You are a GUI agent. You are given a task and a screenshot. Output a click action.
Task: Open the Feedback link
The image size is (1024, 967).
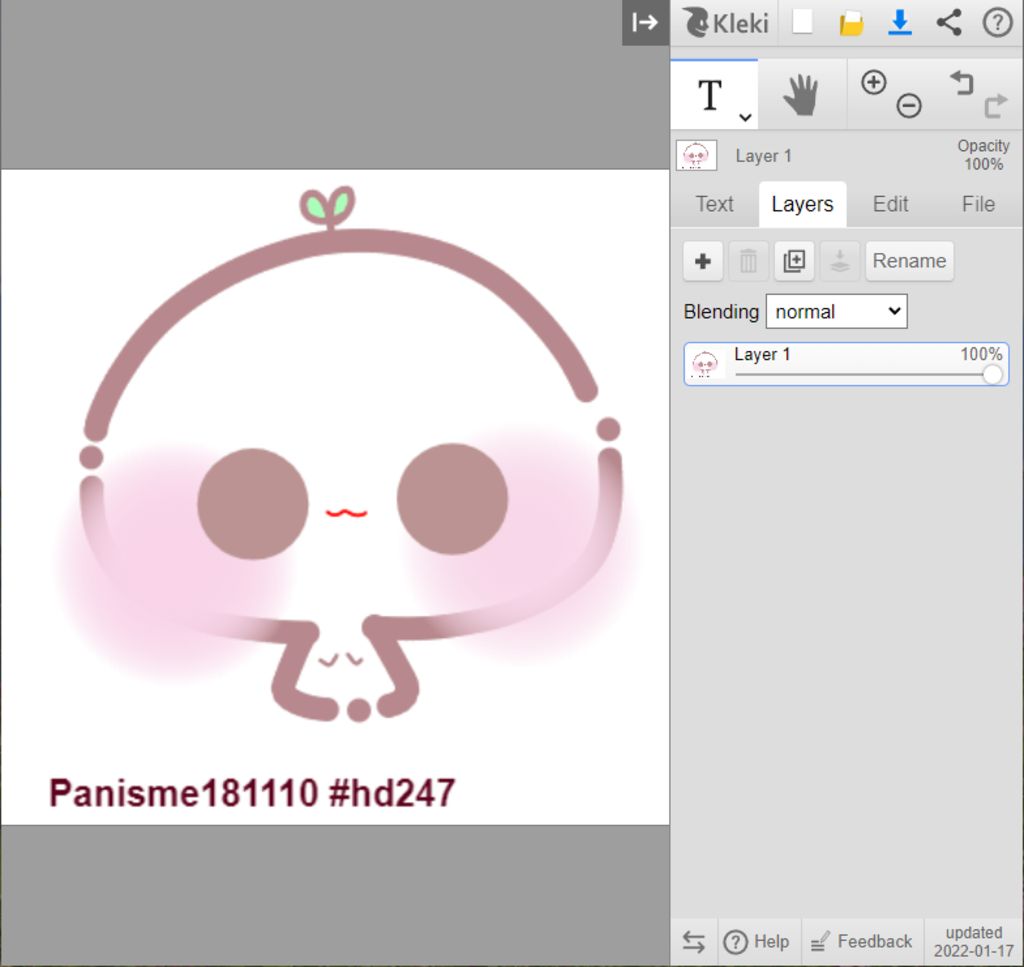point(861,942)
